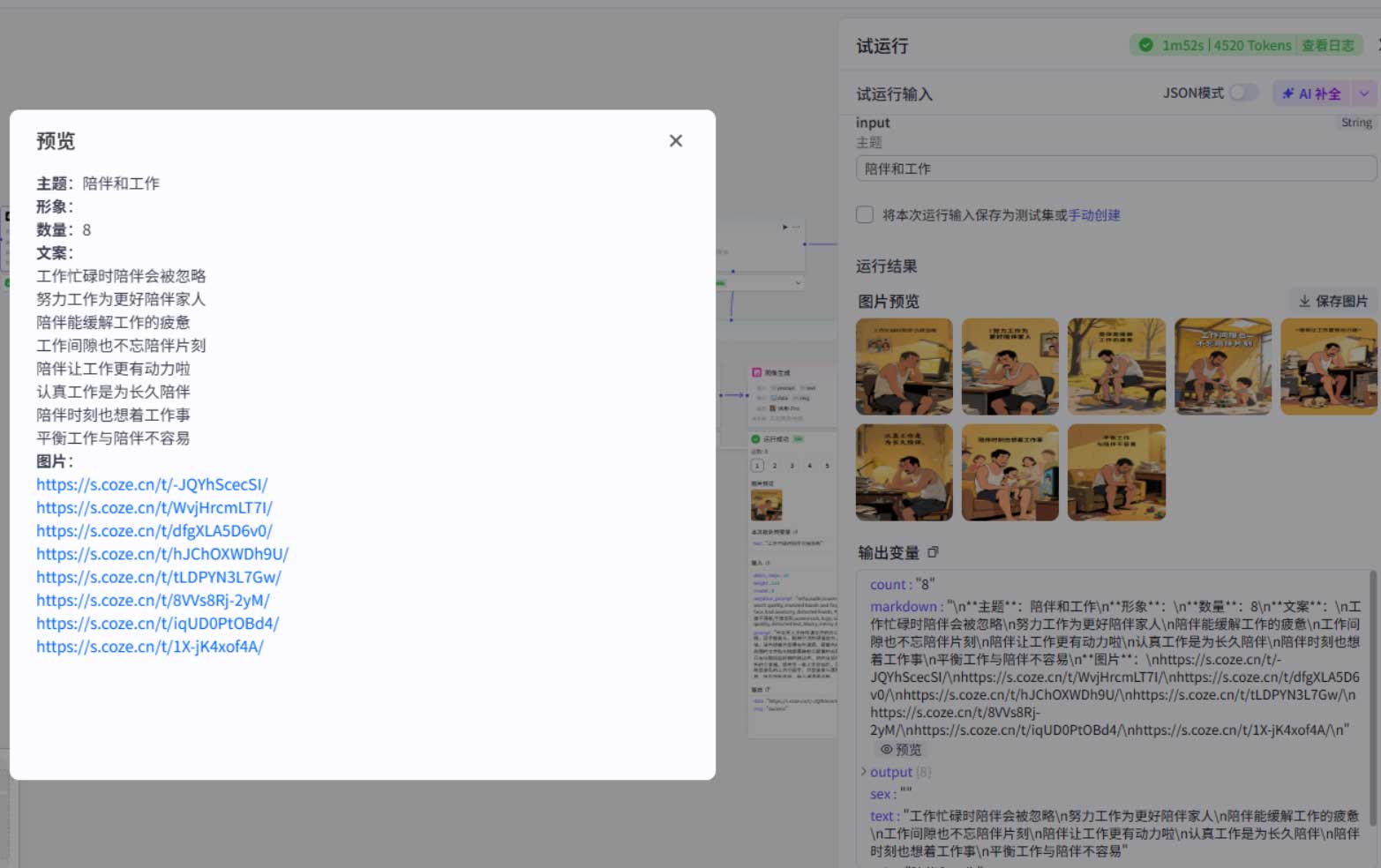The height and width of the screenshot is (868, 1381).
Task: Open the last thumbnail in the second row
Action: point(1116,472)
